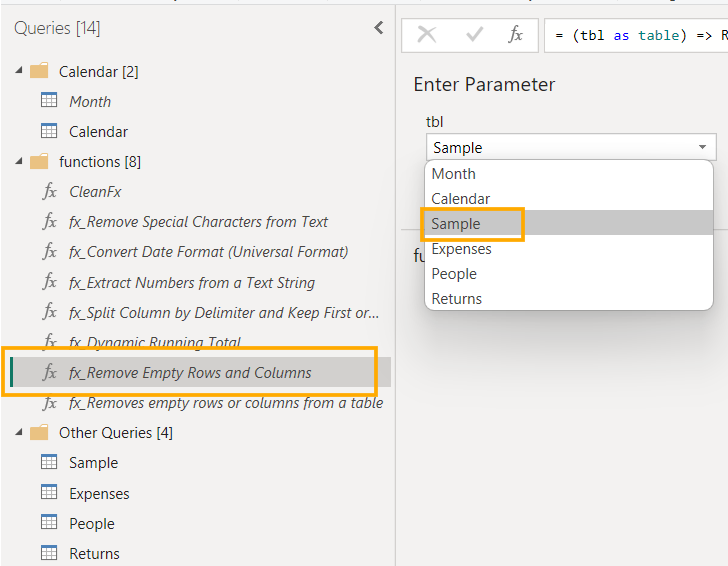Select fx_Convert Date Format (Universal Format)
The width and height of the screenshot is (728, 566).
tap(208, 252)
